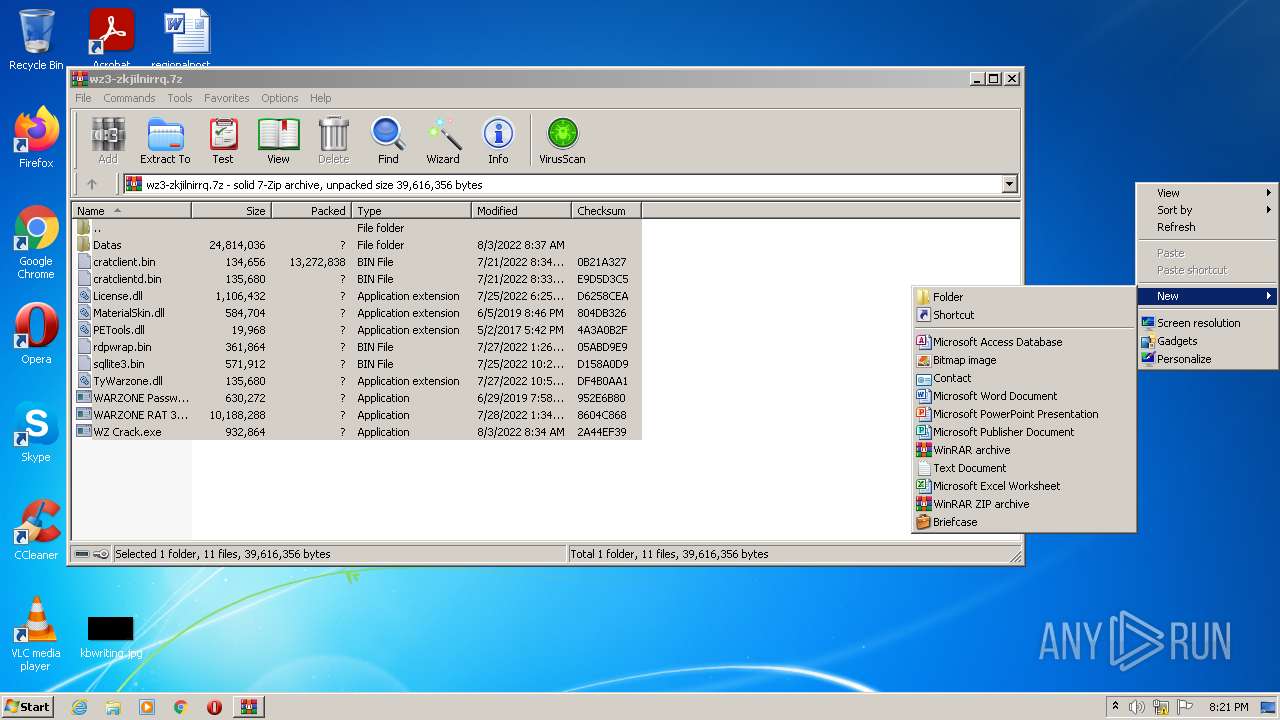The height and width of the screenshot is (720, 1280).
Task: Open the Google Chrome desktop shortcut
Action: pyautogui.click(x=36, y=242)
